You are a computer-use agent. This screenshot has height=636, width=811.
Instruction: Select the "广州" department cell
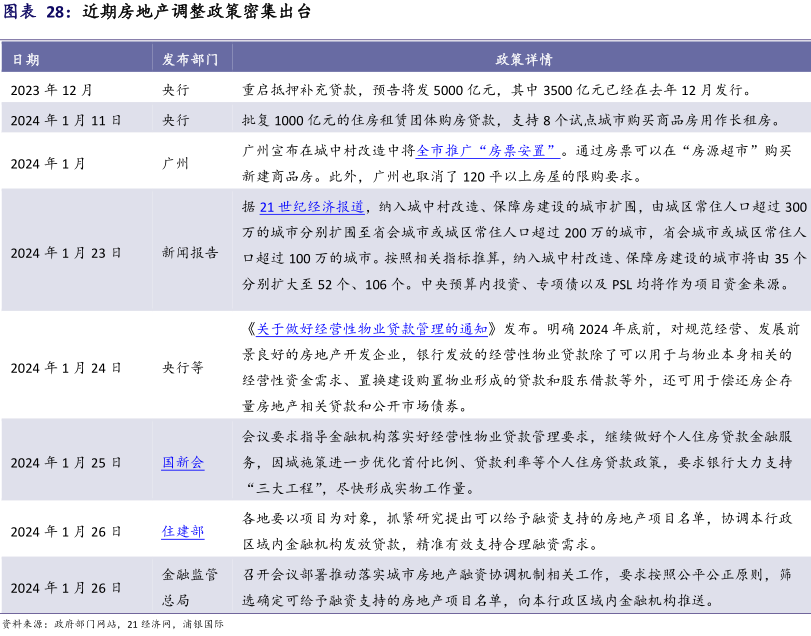coord(175,163)
